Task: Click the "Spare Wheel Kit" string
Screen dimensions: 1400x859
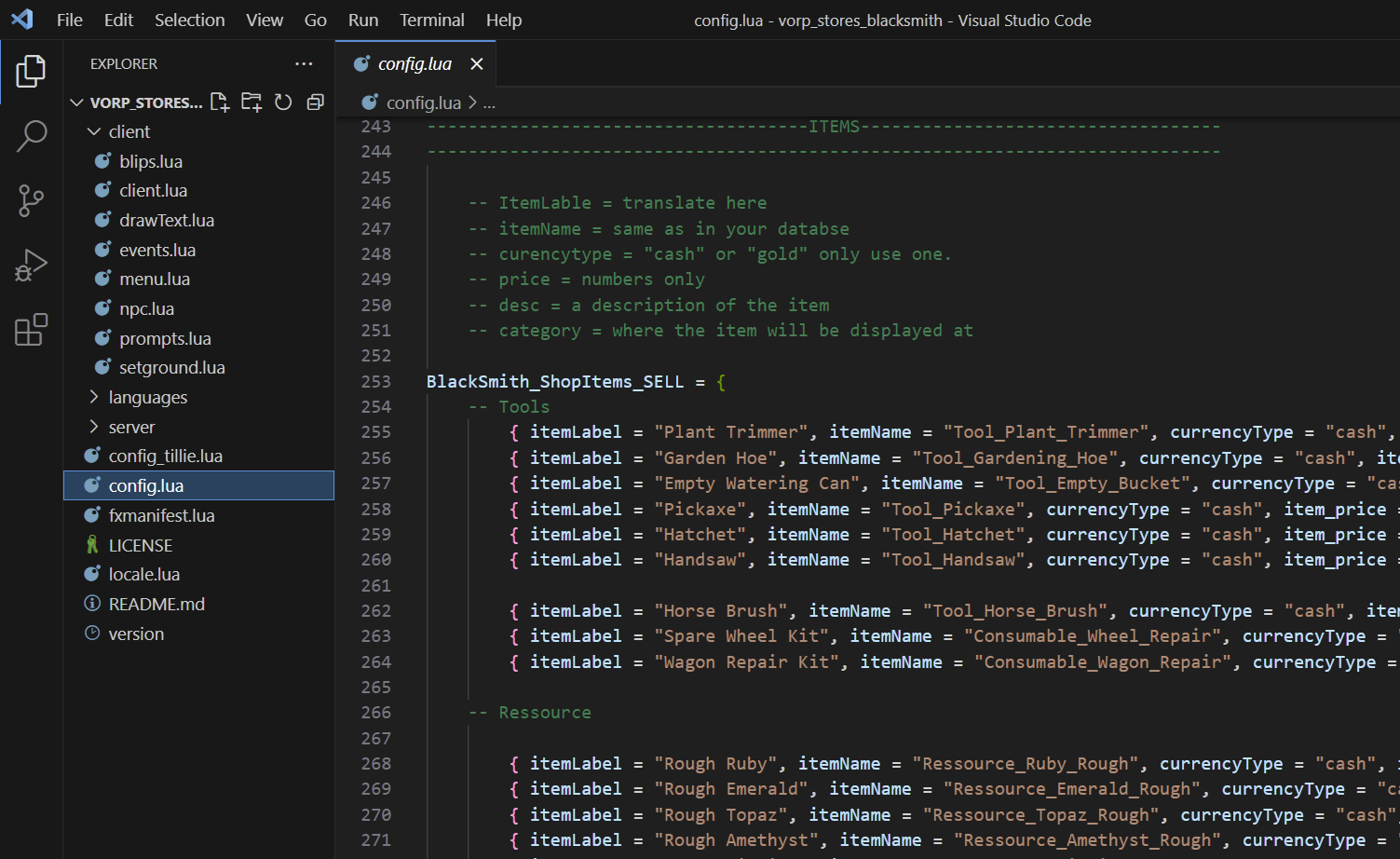Action: tap(741, 635)
